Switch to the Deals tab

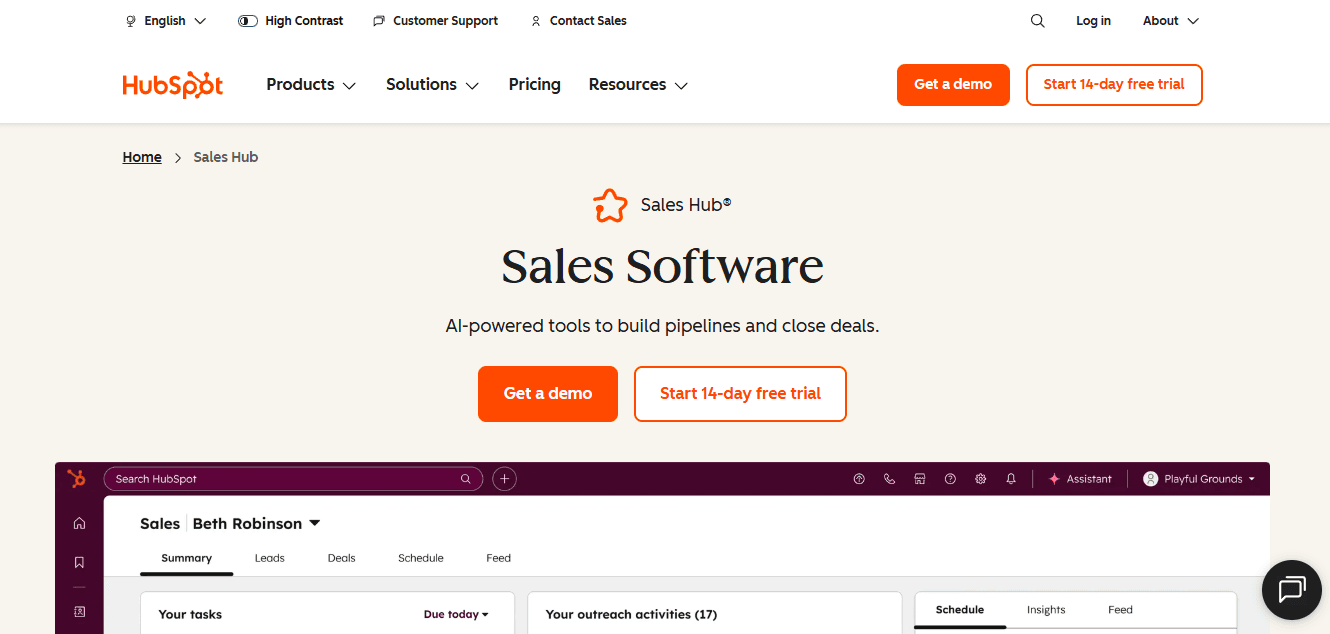pos(341,558)
